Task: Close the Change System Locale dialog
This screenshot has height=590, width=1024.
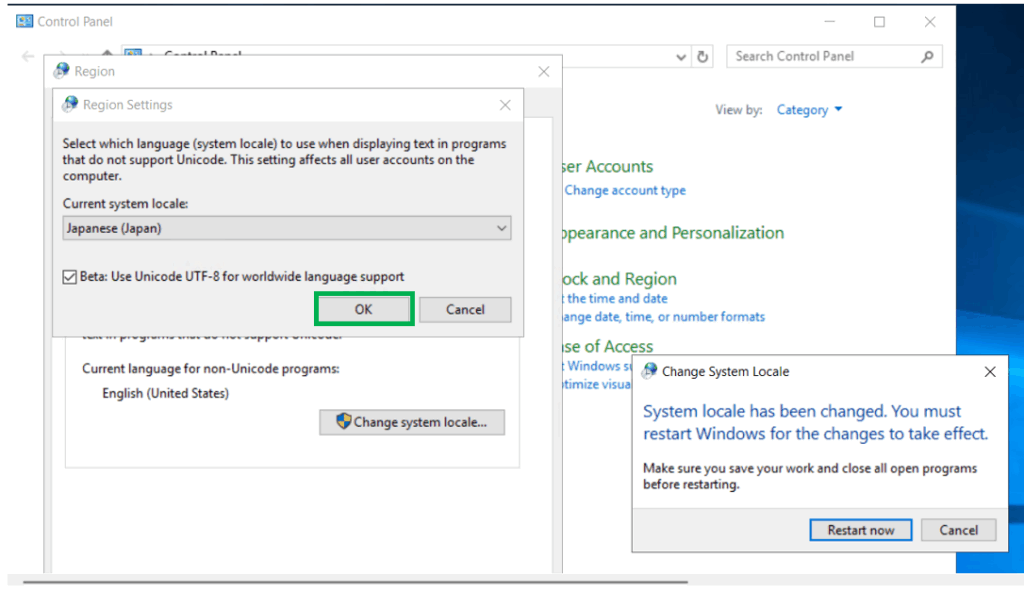Action: 989,372
